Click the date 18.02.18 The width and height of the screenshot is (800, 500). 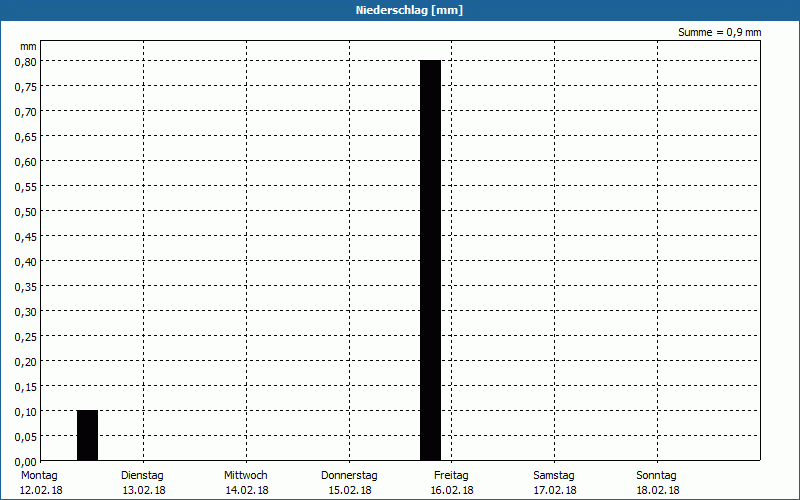(x=658, y=490)
